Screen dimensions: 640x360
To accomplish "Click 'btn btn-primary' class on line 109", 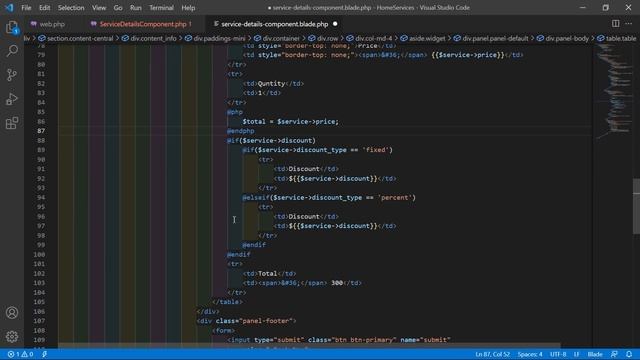I will coord(364,340).
